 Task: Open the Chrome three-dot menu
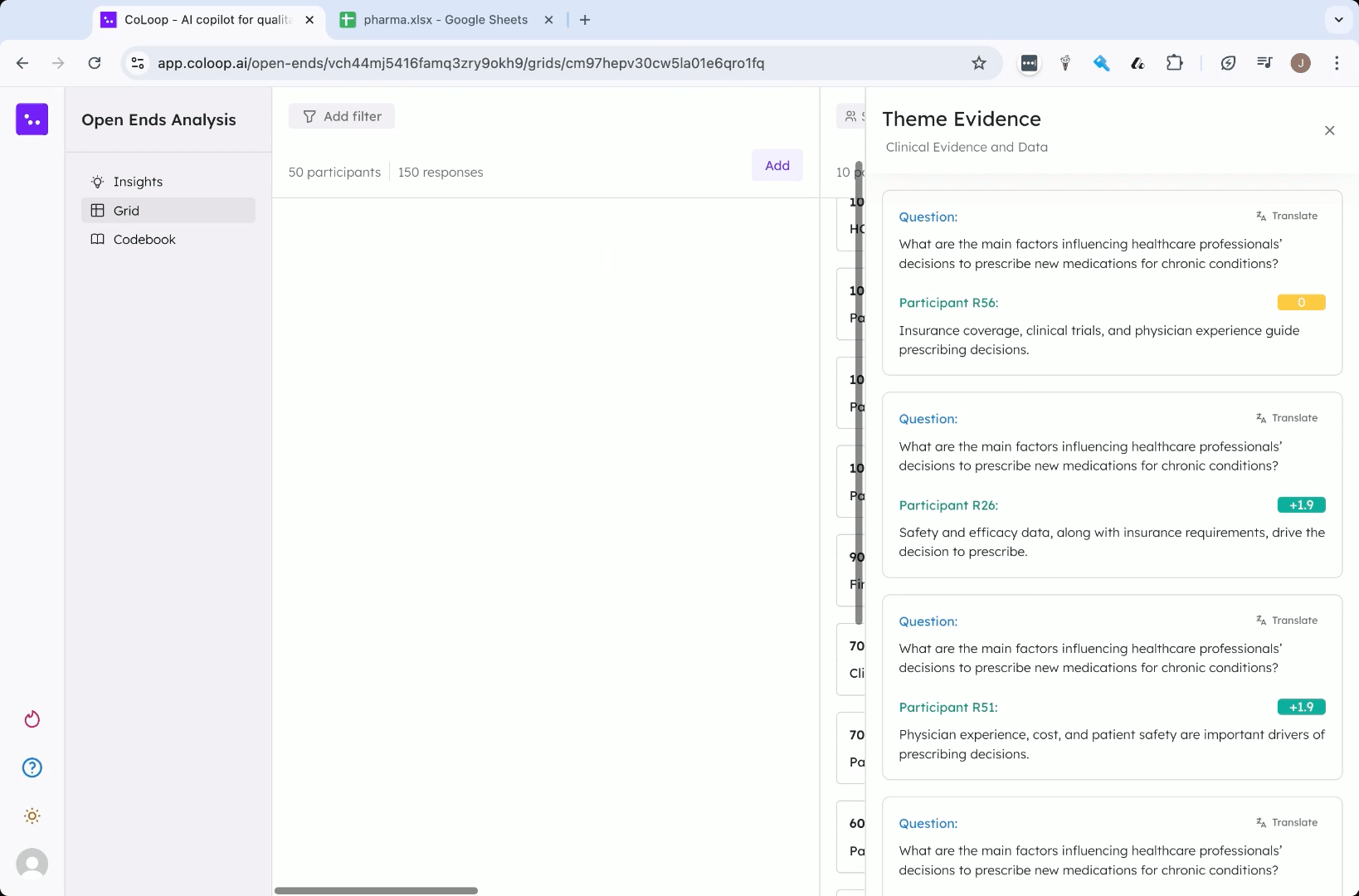1337,63
